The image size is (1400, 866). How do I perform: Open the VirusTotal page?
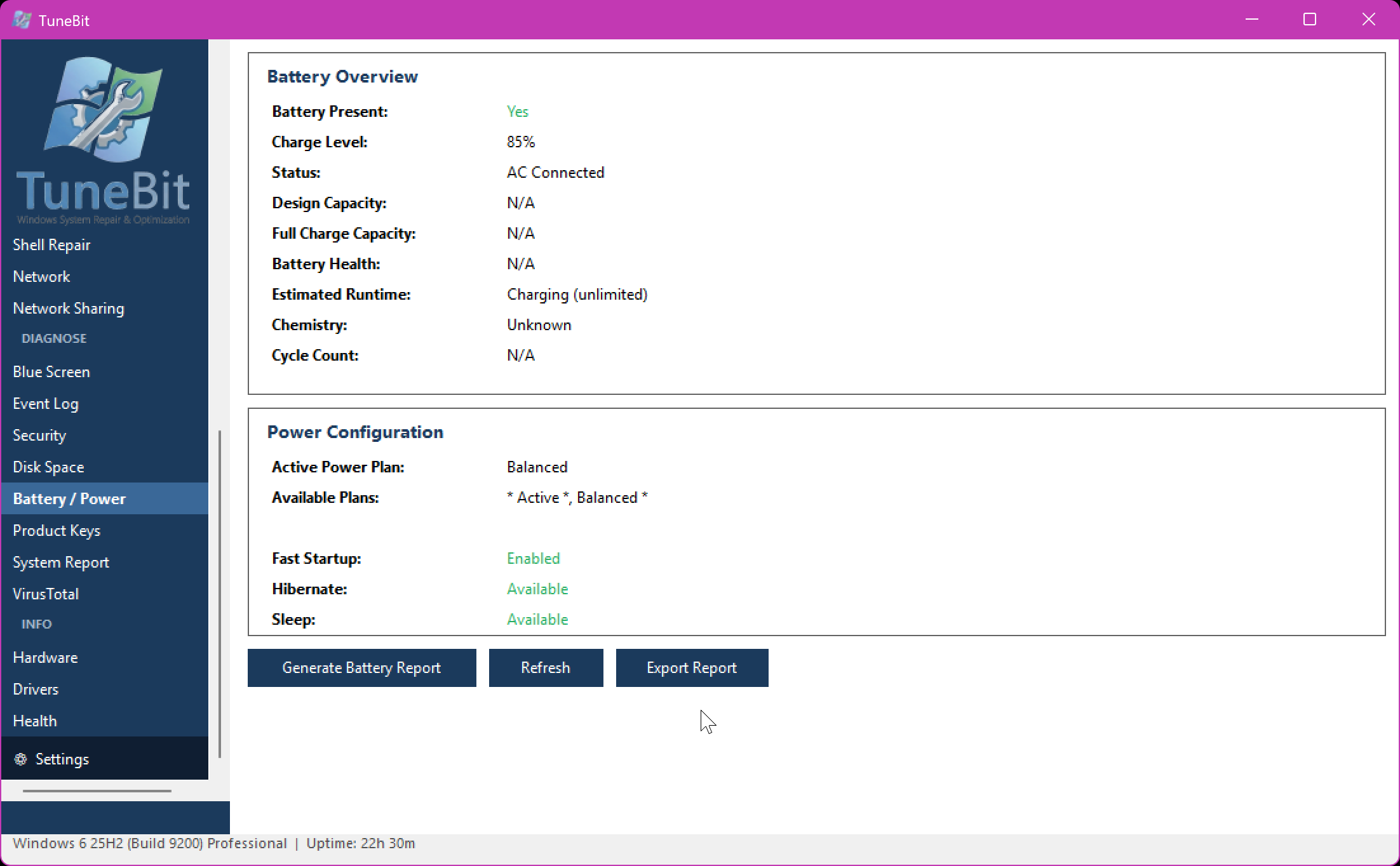[104, 594]
